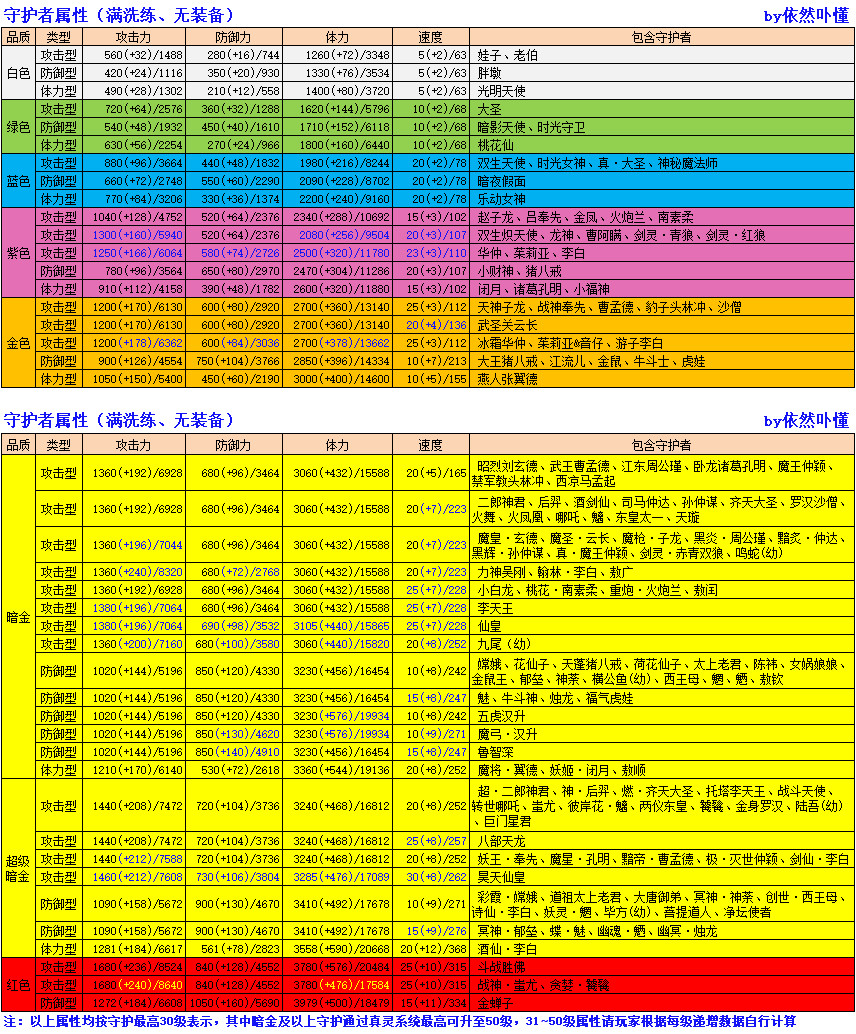Click the guardian cell 五虎汉升
The image size is (856, 1034).
(661, 715)
